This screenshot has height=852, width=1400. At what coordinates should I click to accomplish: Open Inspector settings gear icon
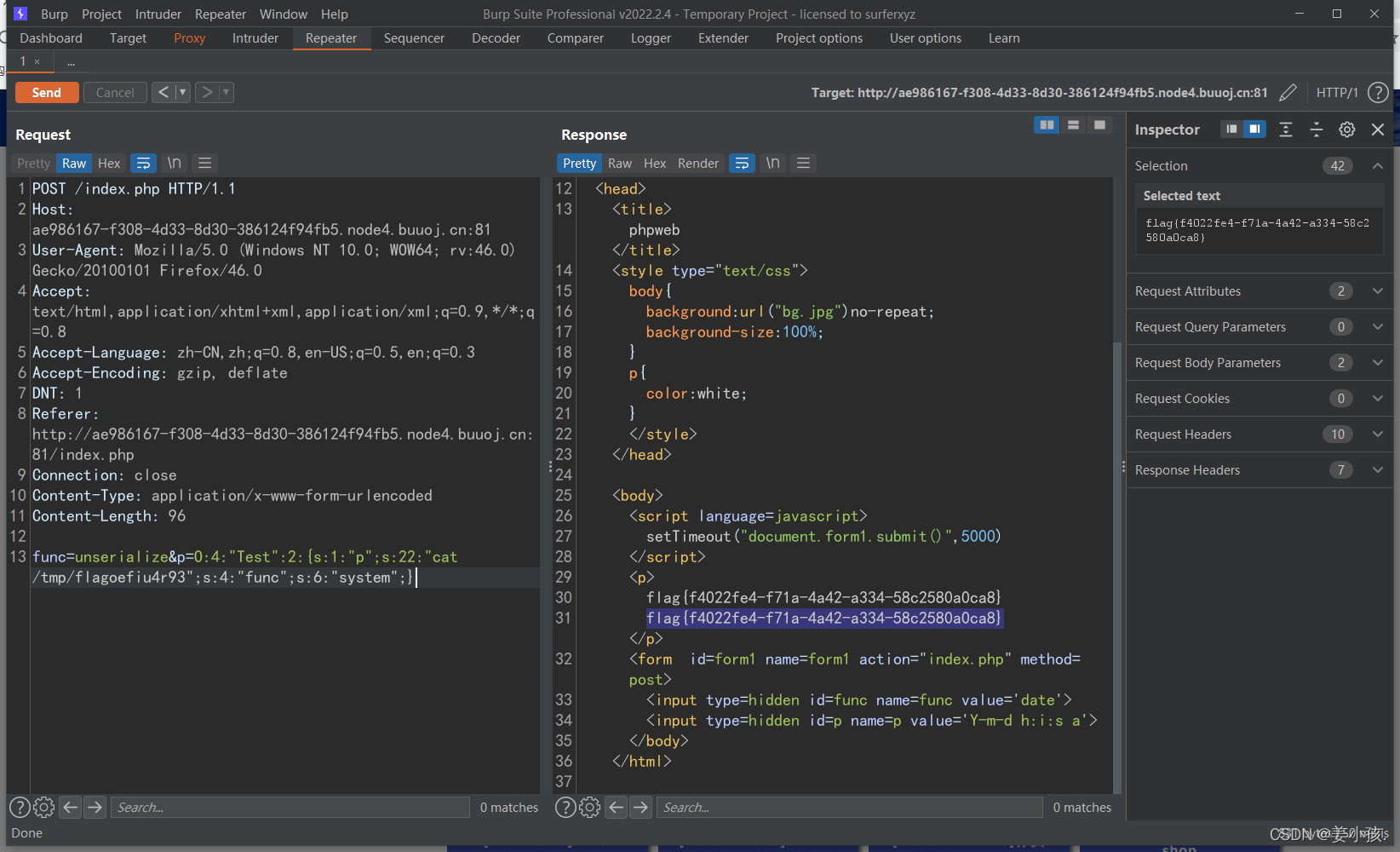[x=1346, y=130]
